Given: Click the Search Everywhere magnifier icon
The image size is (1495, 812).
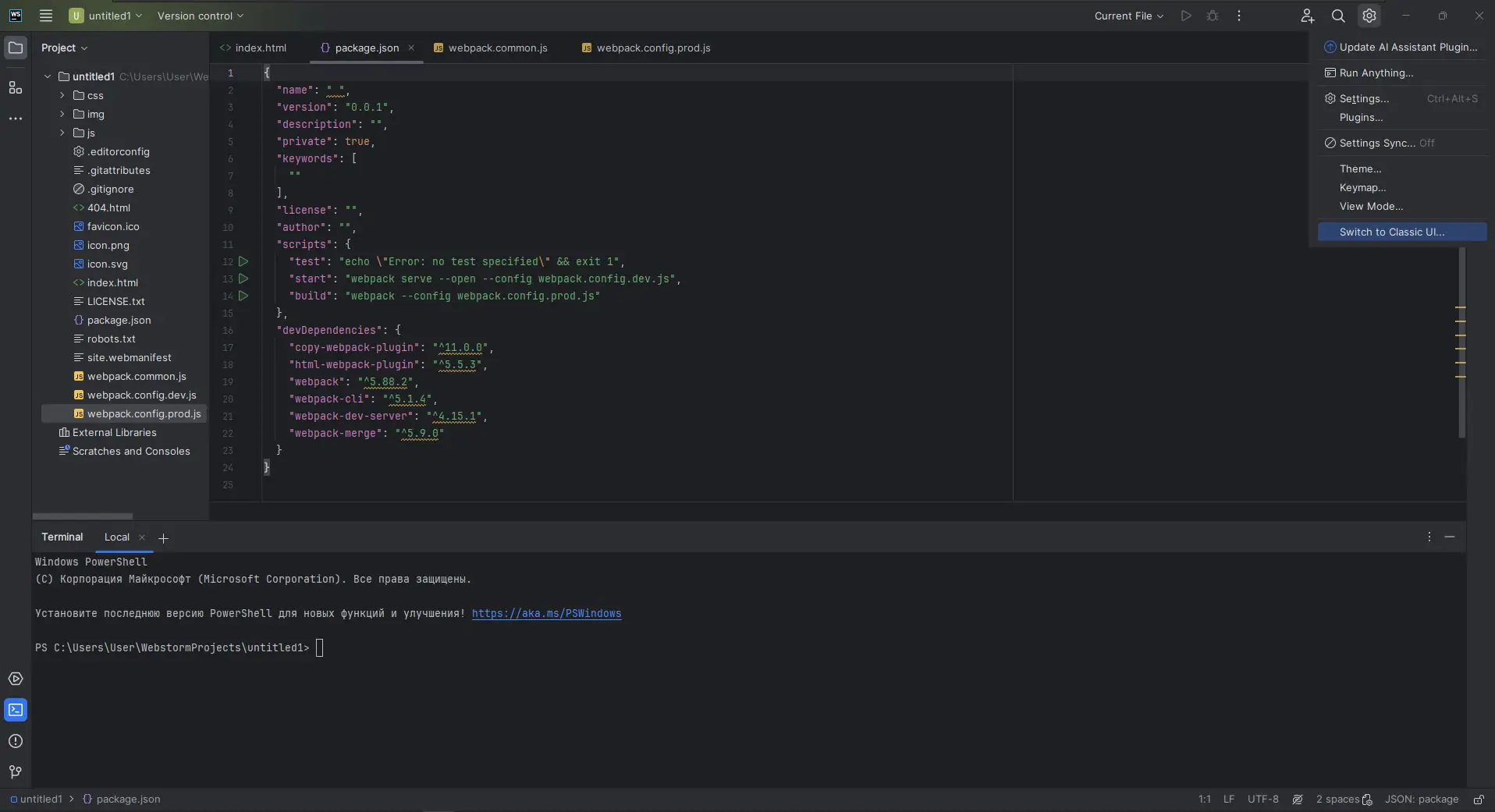Looking at the screenshot, I should [1338, 16].
